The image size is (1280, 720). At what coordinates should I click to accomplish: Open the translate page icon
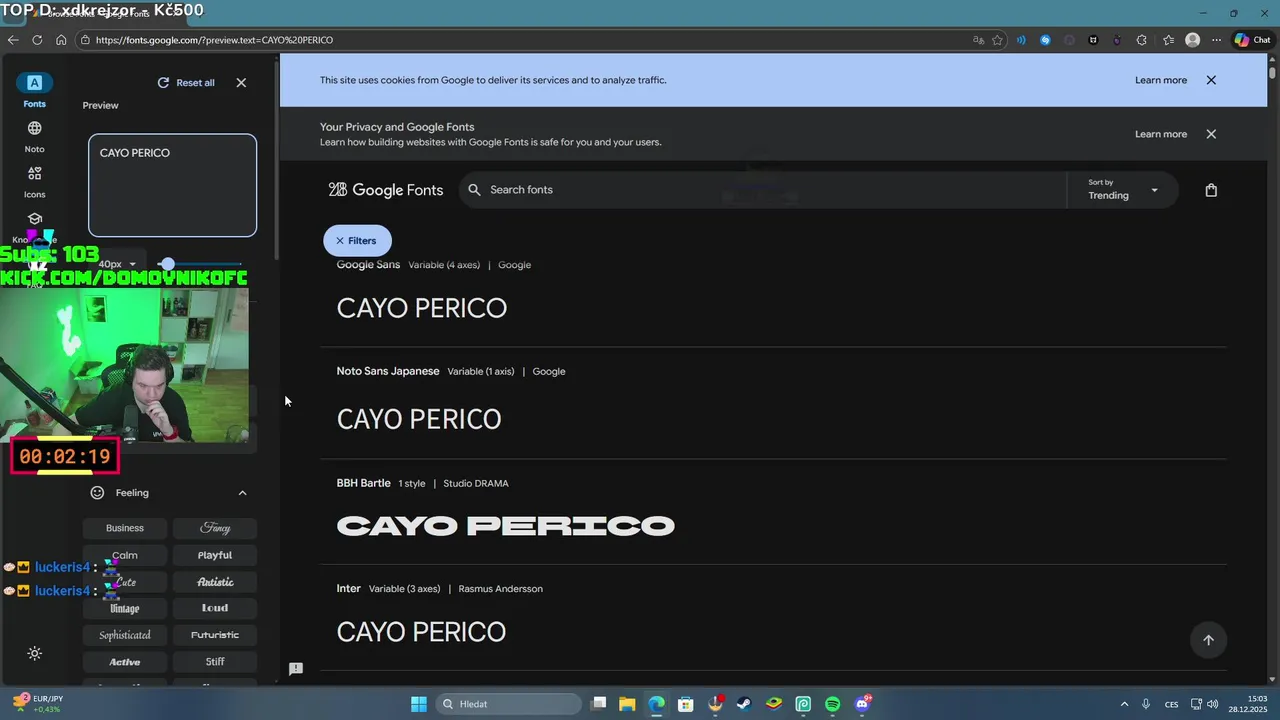(x=978, y=40)
